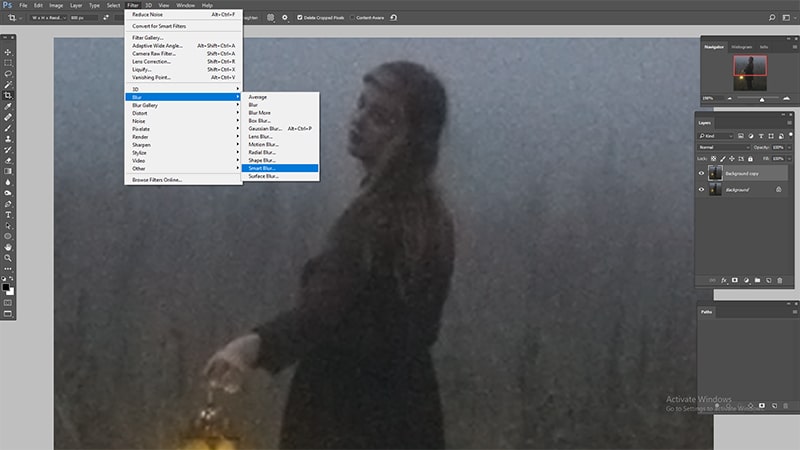Open the Image menu
The image size is (800, 450).
[x=56, y=5]
